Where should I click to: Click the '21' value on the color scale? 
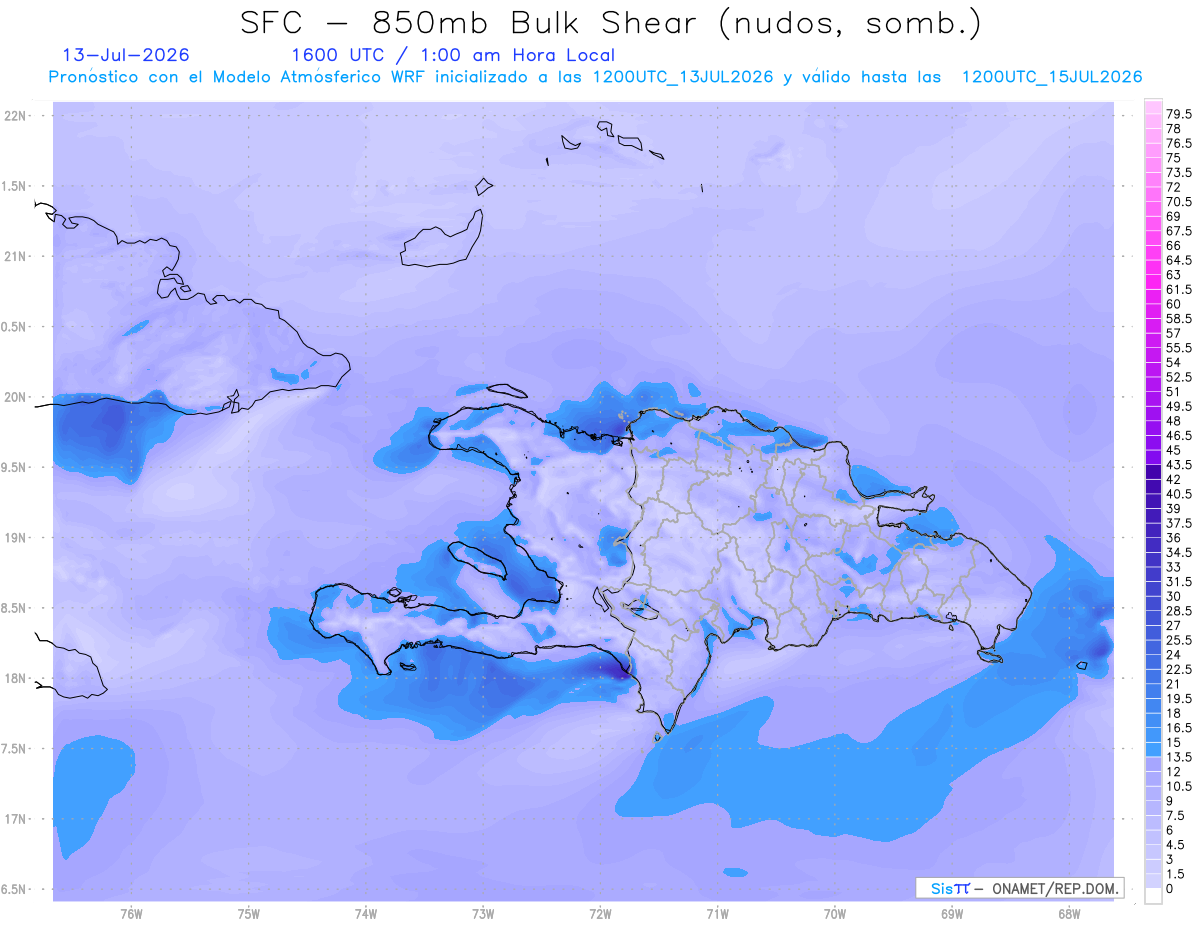[1174, 684]
